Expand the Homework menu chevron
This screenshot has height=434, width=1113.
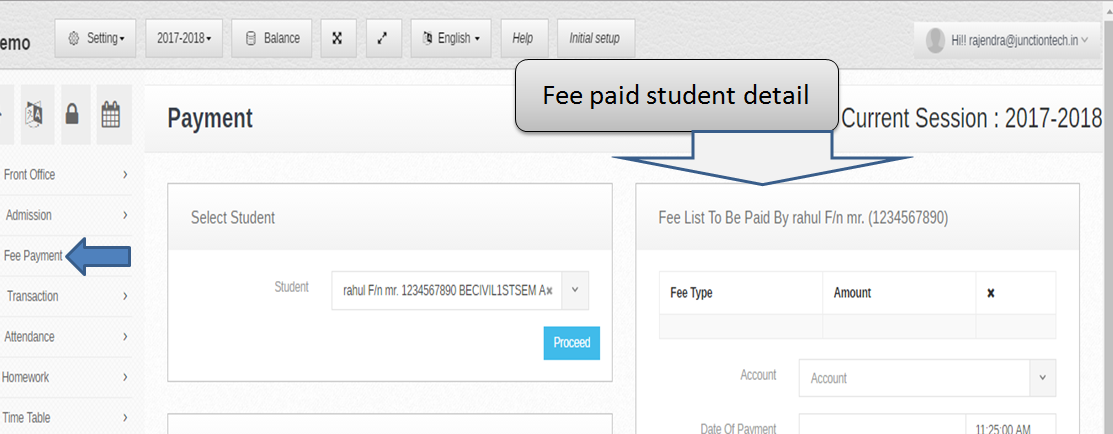coord(125,377)
